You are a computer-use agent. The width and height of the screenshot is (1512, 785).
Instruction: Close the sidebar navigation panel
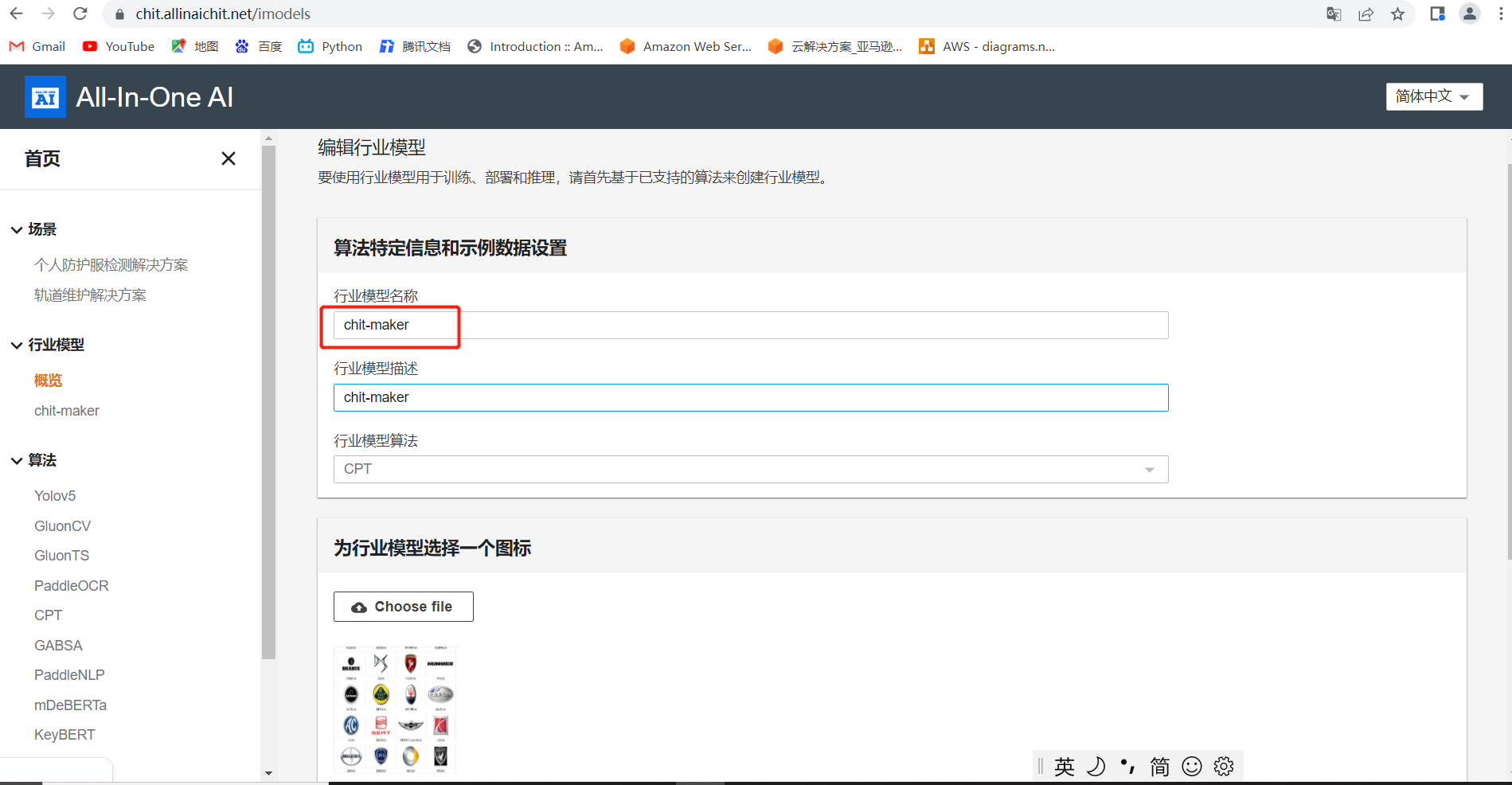pyautogui.click(x=229, y=158)
